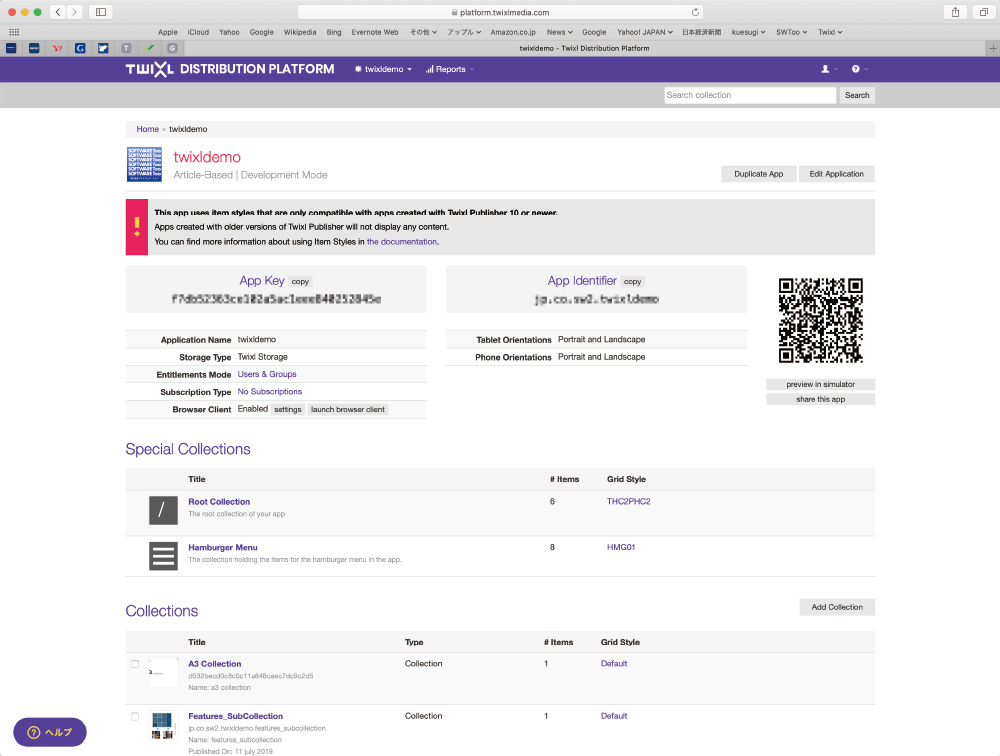1000x756 pixels.
Task: Copy the App Key
Action: [300, 281]
